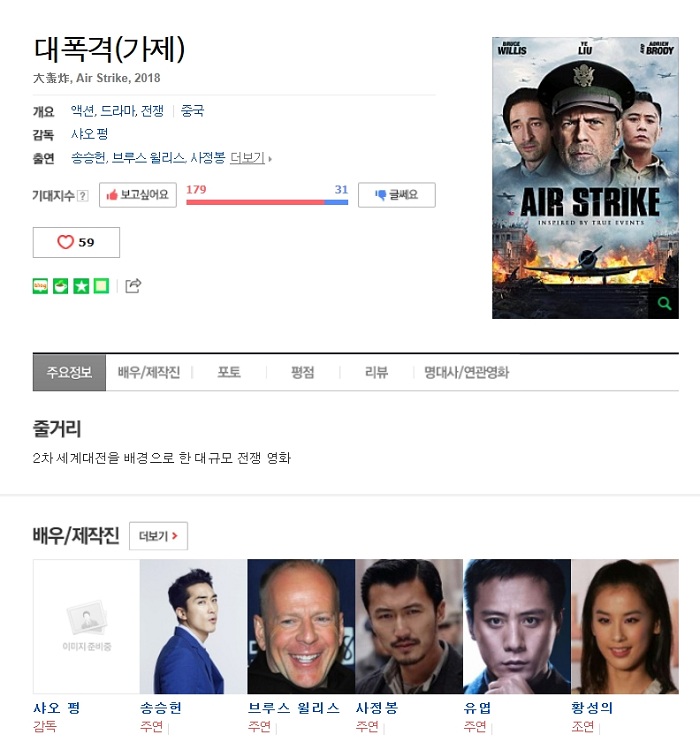This screenshot has height=742, width=700.
Task: Click the light green square share icon
Action: [101, 286]
